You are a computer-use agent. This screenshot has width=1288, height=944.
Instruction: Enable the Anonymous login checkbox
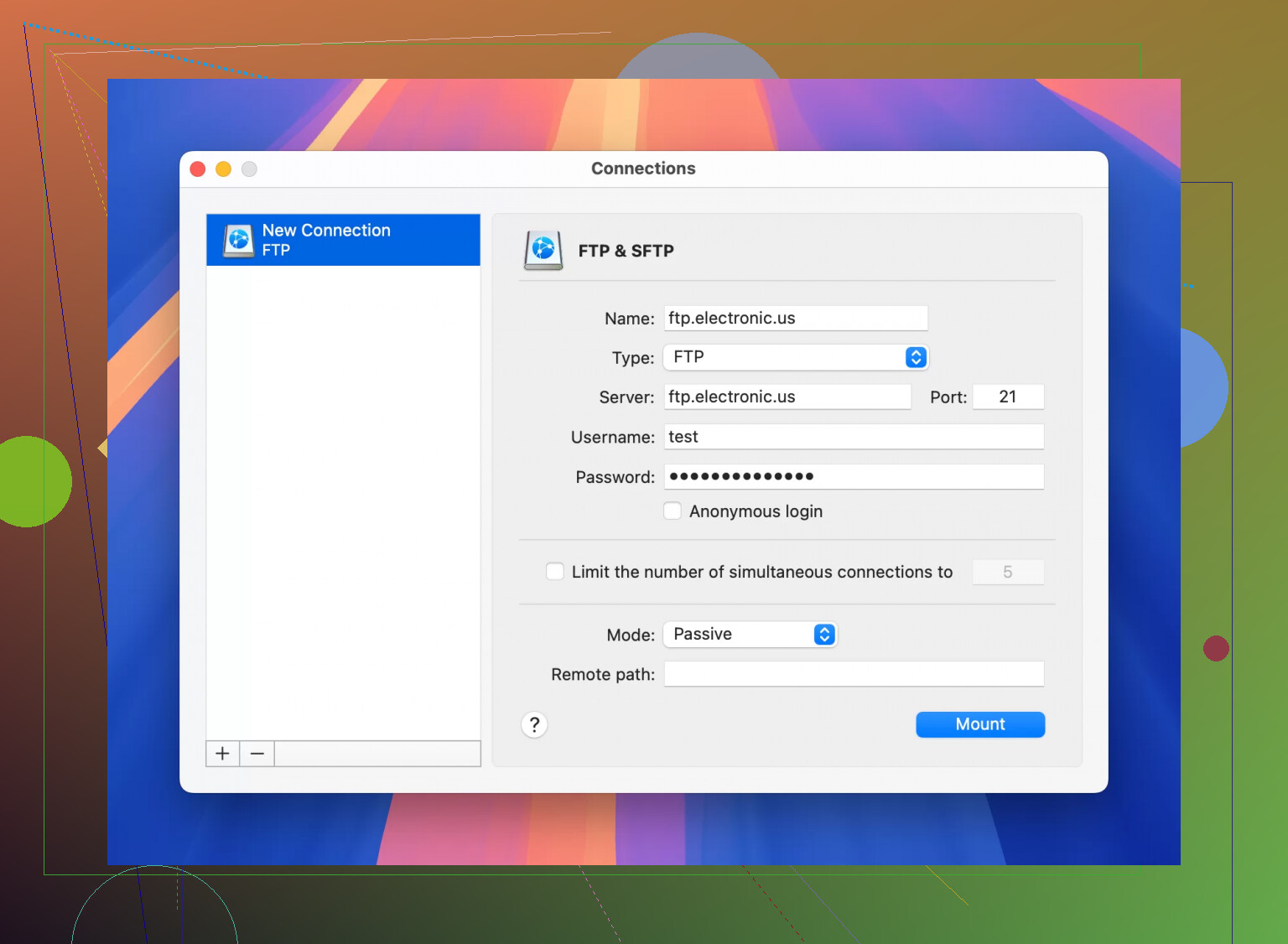point(673,511)
